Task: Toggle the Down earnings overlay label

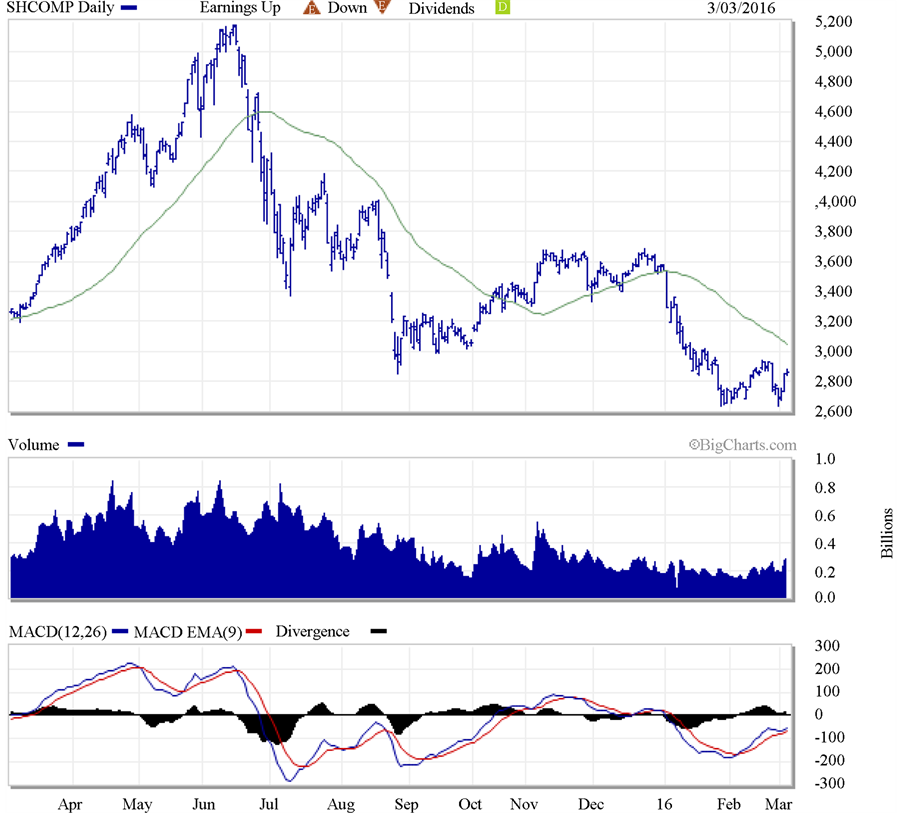Action: (345, 8)
